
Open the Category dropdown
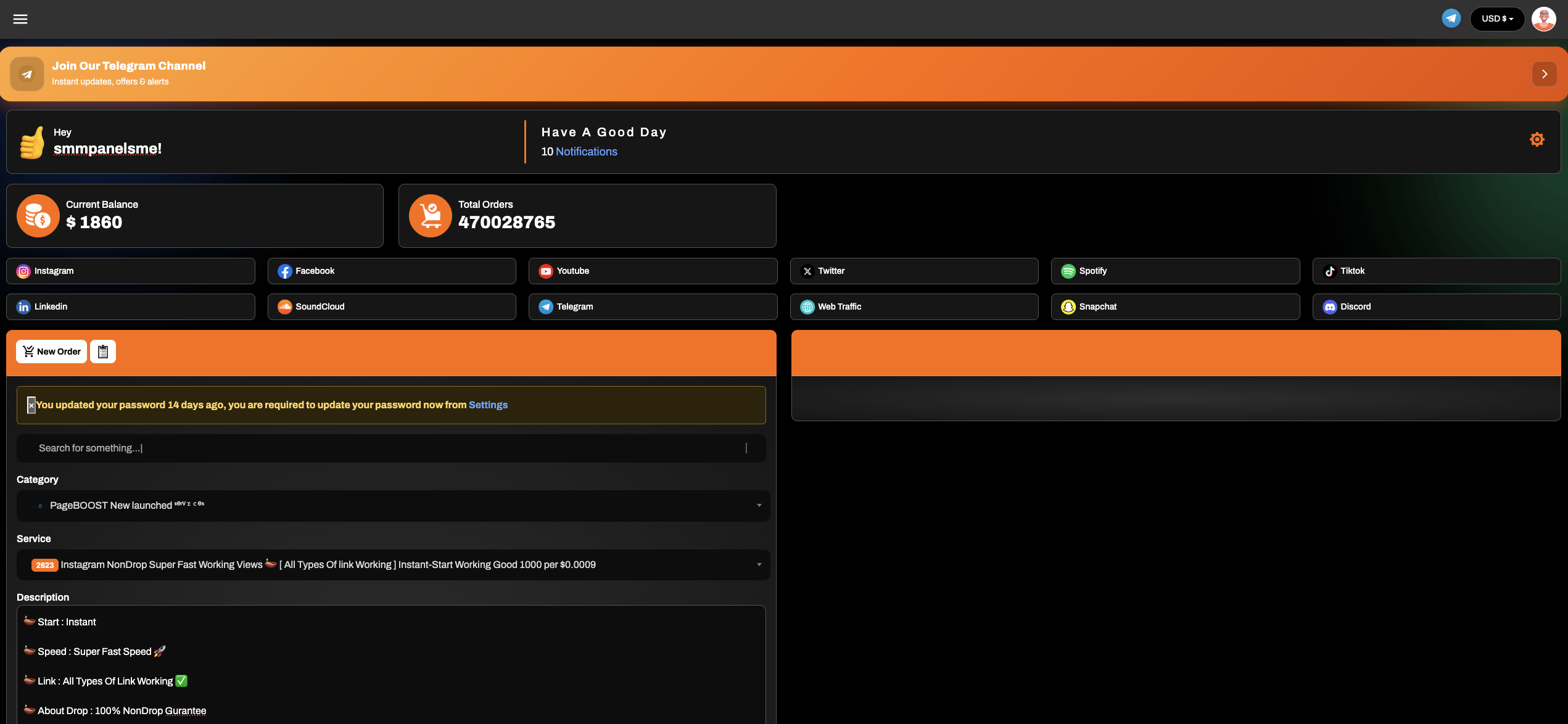(393, 506)
